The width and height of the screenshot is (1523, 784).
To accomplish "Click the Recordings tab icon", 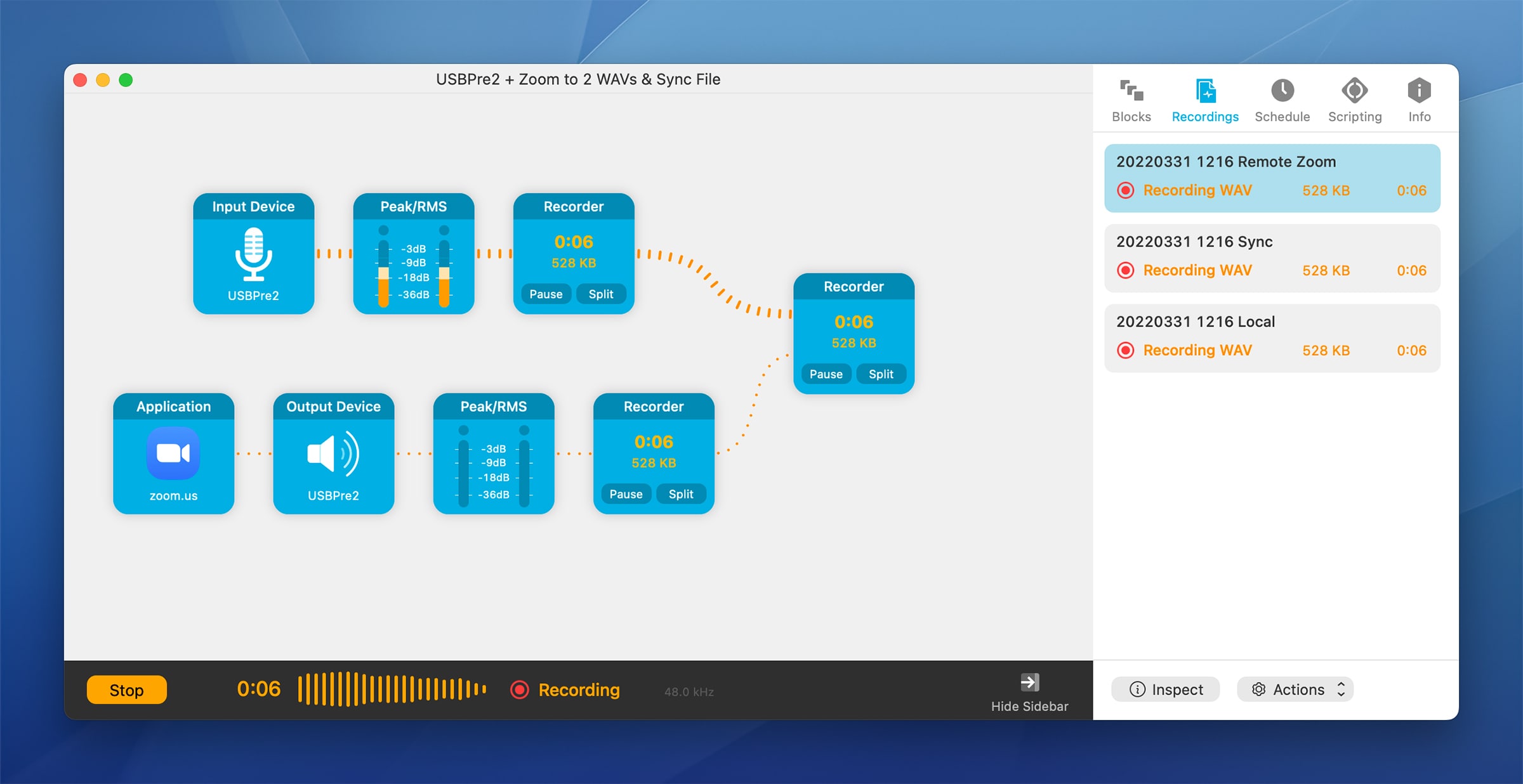I will click(1205, 94).
